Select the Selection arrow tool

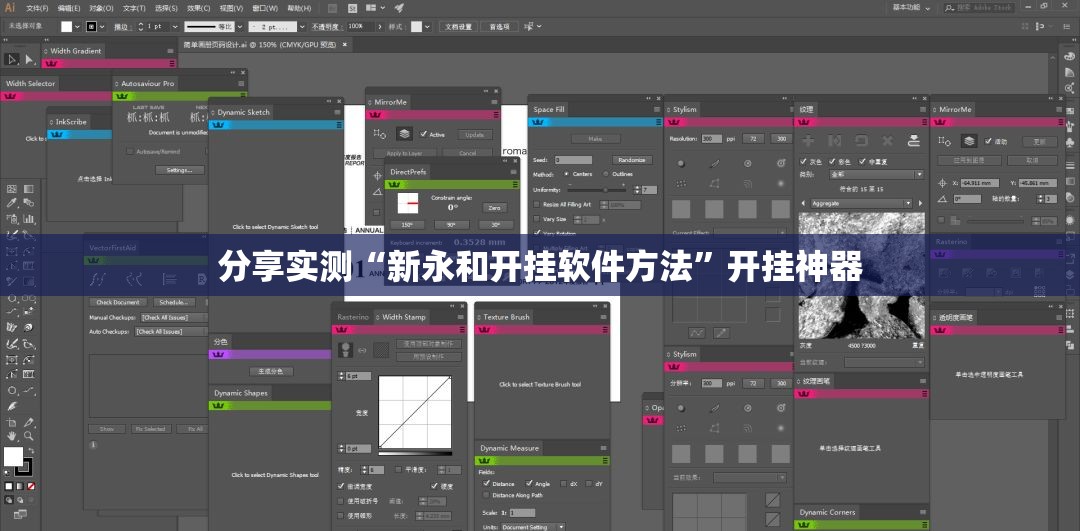point(12,59)
